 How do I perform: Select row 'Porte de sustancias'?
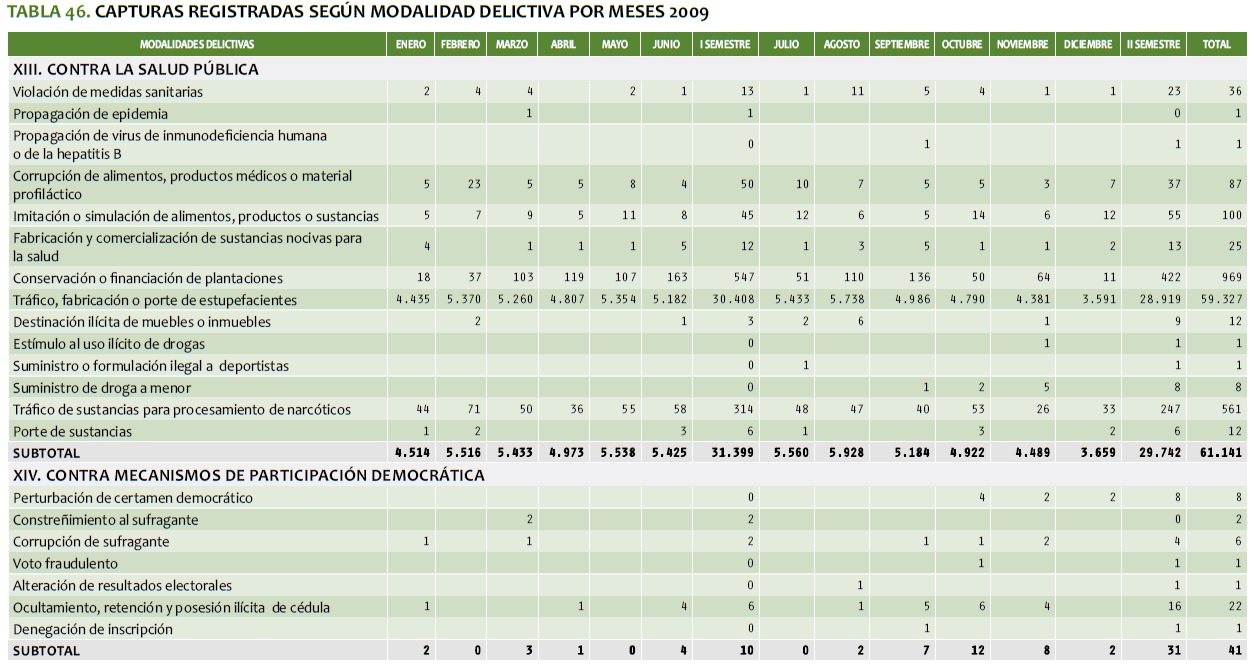pyautogui.click(x=627, y=431)
